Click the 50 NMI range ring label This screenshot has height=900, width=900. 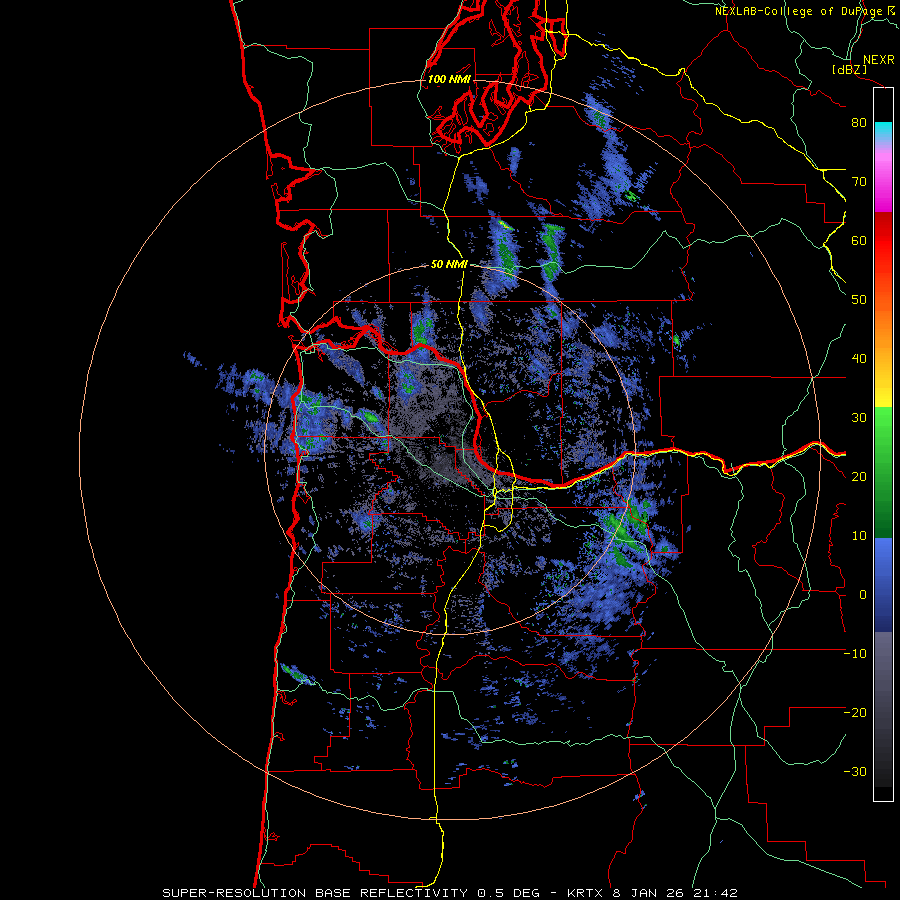449,265
